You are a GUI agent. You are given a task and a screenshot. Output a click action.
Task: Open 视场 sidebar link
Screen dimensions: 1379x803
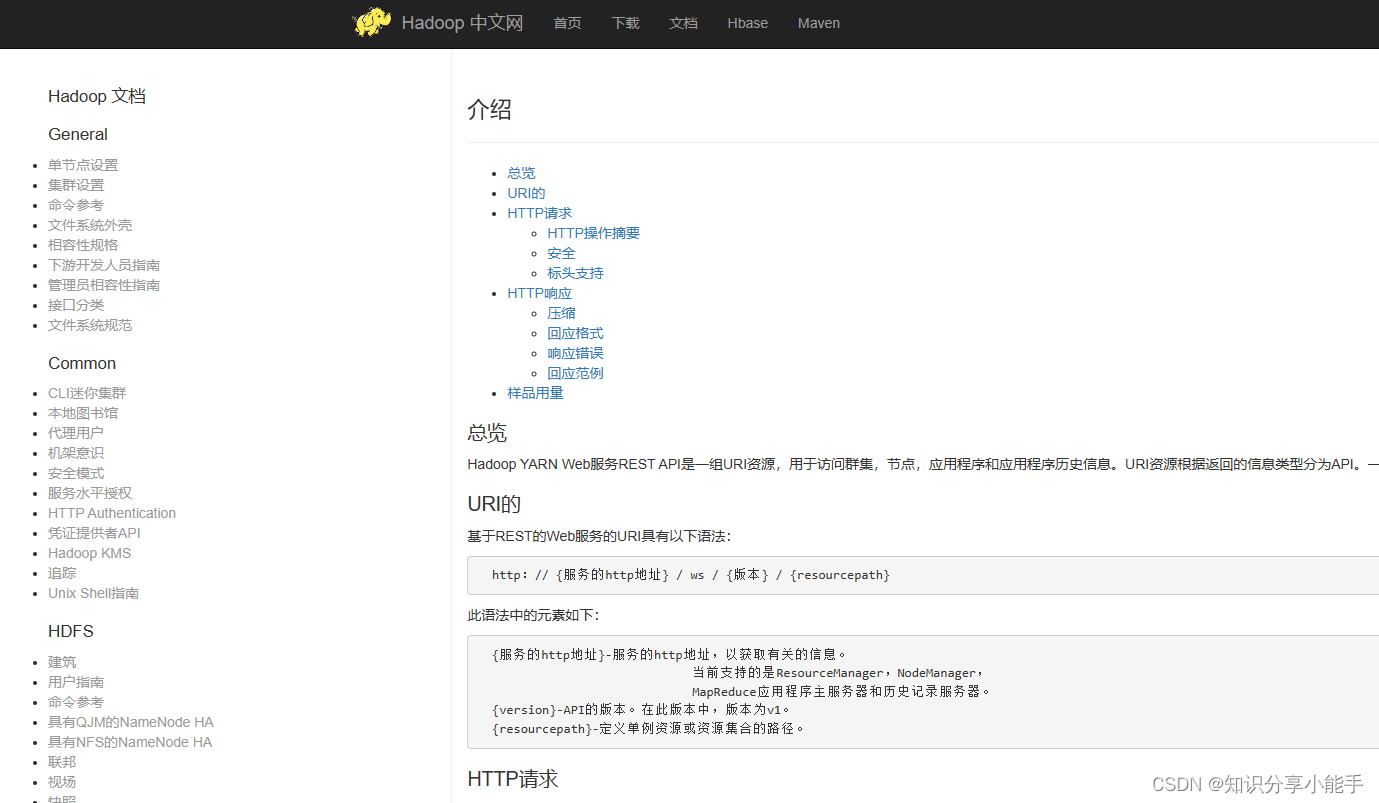[62, 782]
